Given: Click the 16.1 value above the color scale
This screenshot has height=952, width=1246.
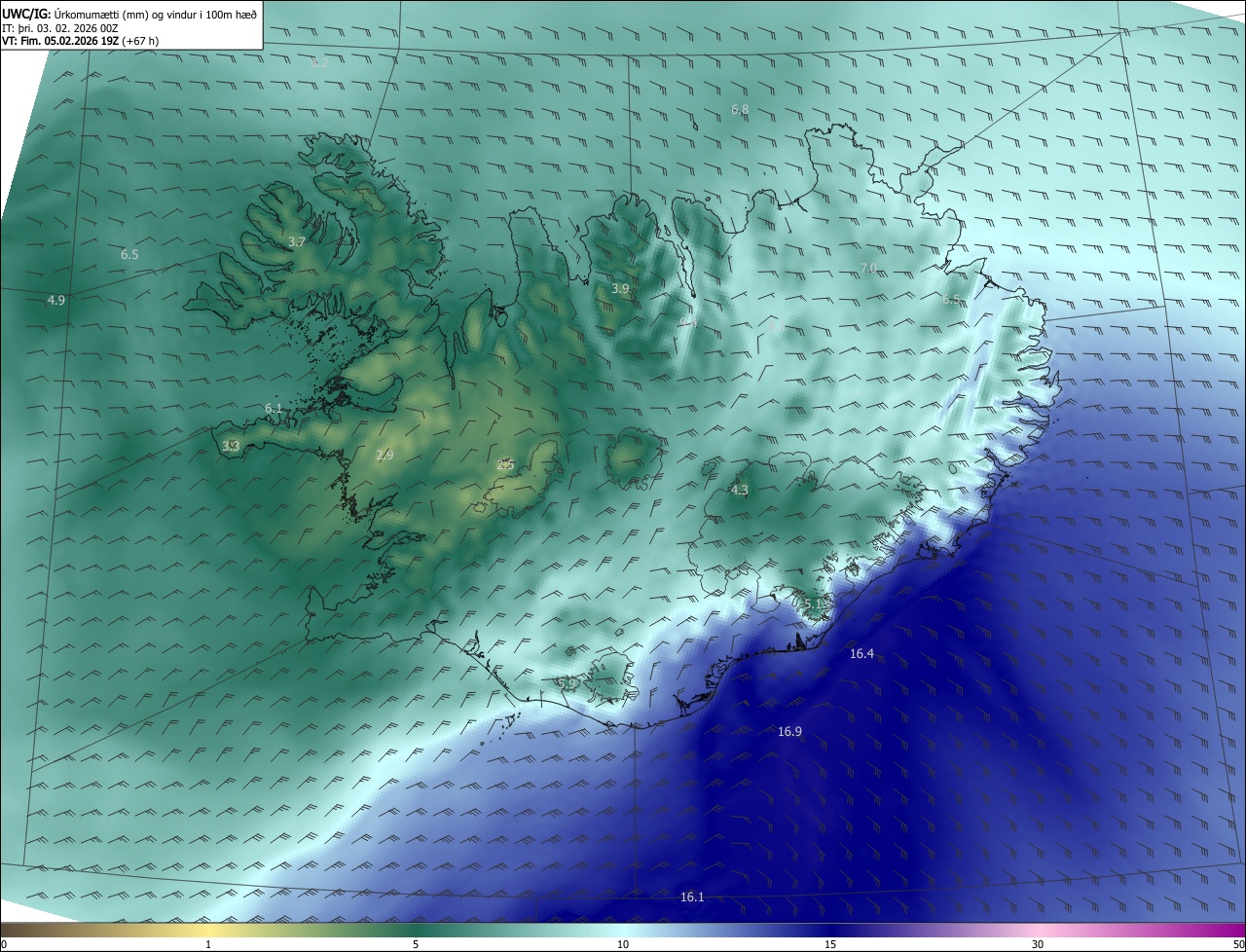Looking at the screenshot, I should (x=692, y=897).
